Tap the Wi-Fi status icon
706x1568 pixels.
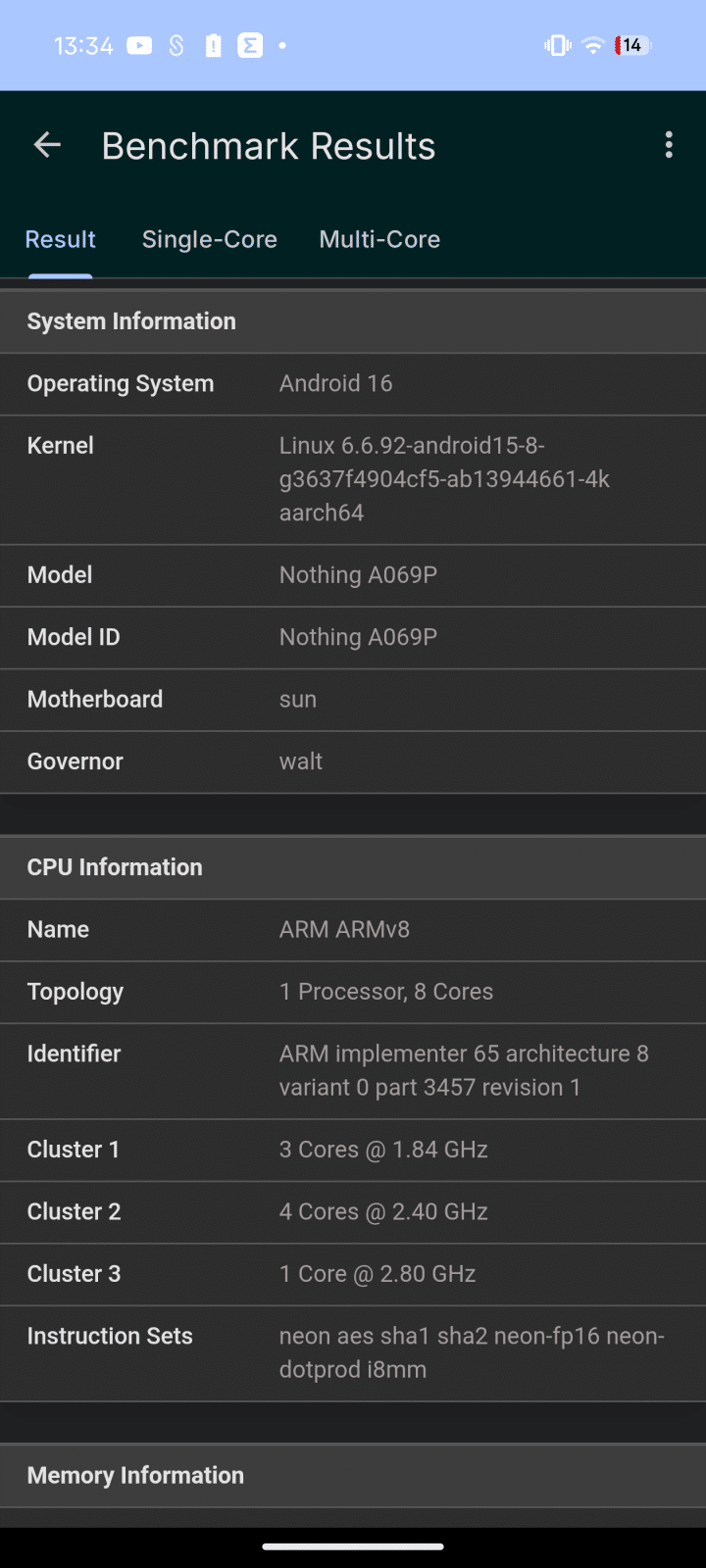[592, 45]
